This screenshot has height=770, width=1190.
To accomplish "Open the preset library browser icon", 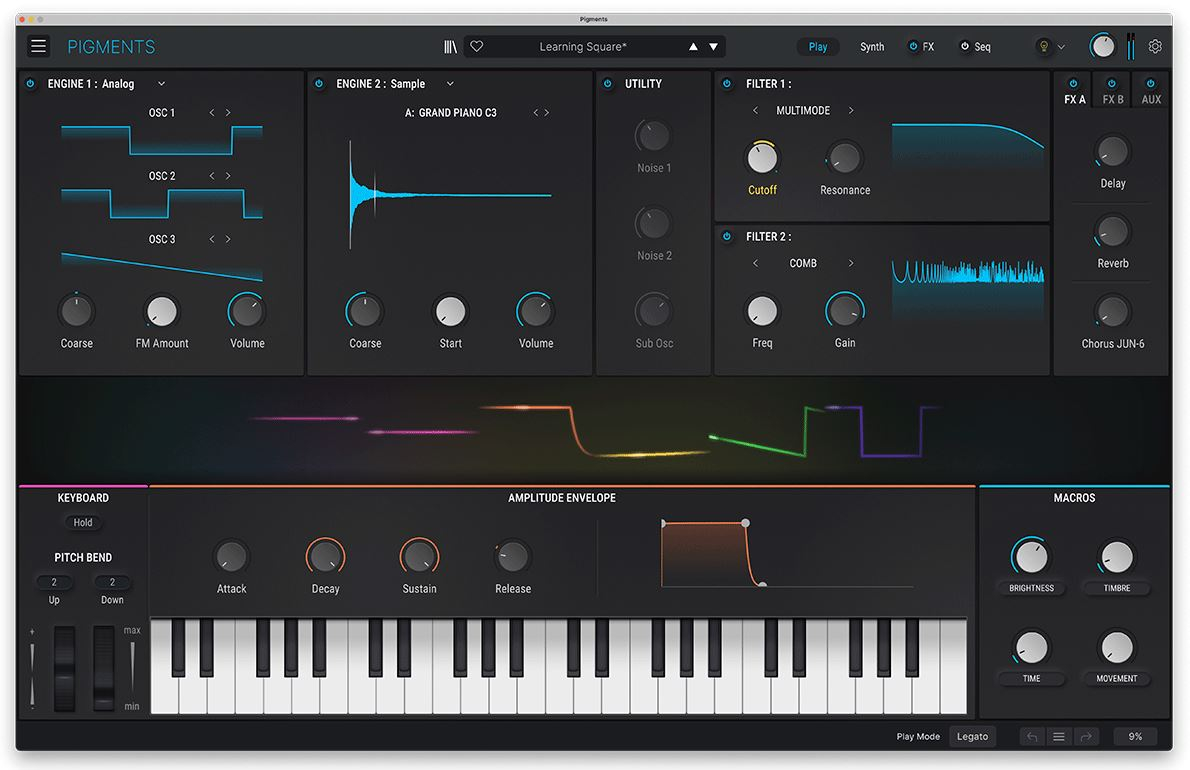I will (450, 47).
